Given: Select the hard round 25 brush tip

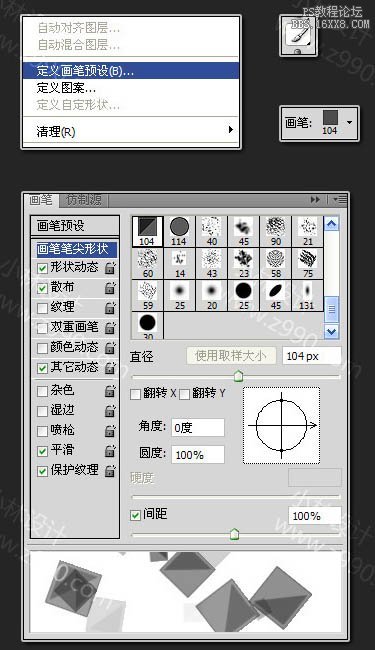Looking at the screenshot, I should pos(244,296).
